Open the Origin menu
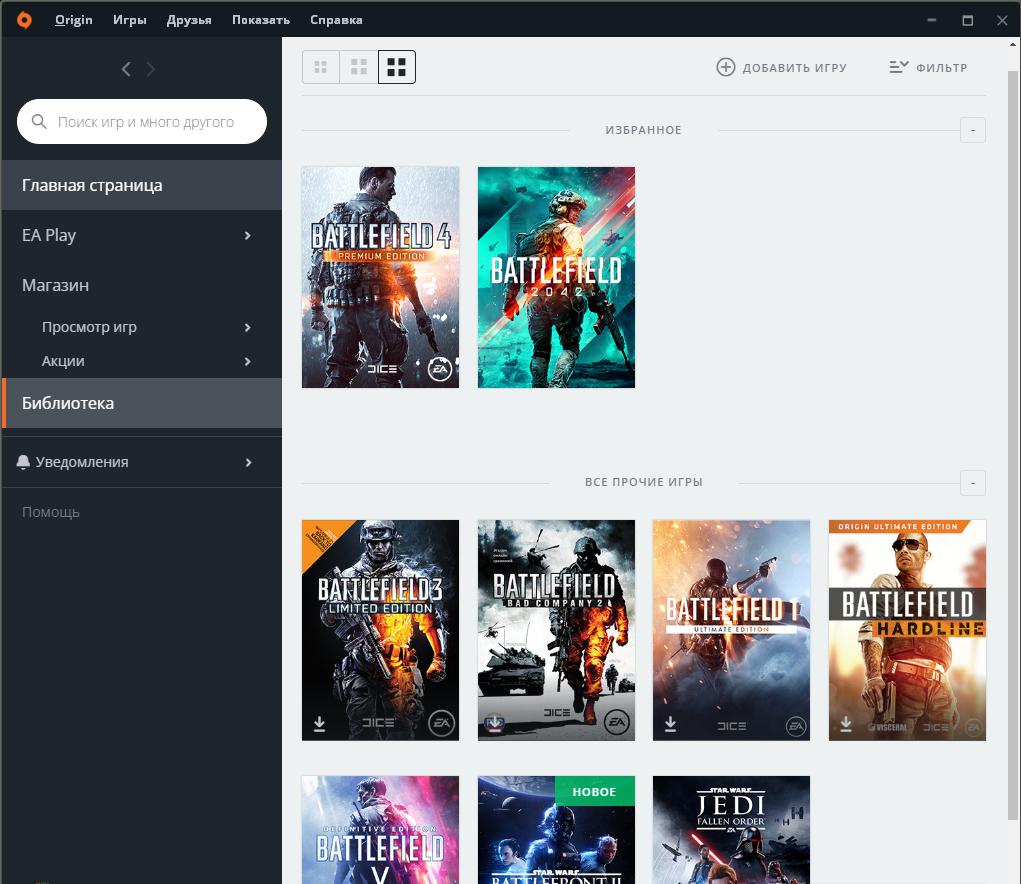 click(x=74, y=20)
